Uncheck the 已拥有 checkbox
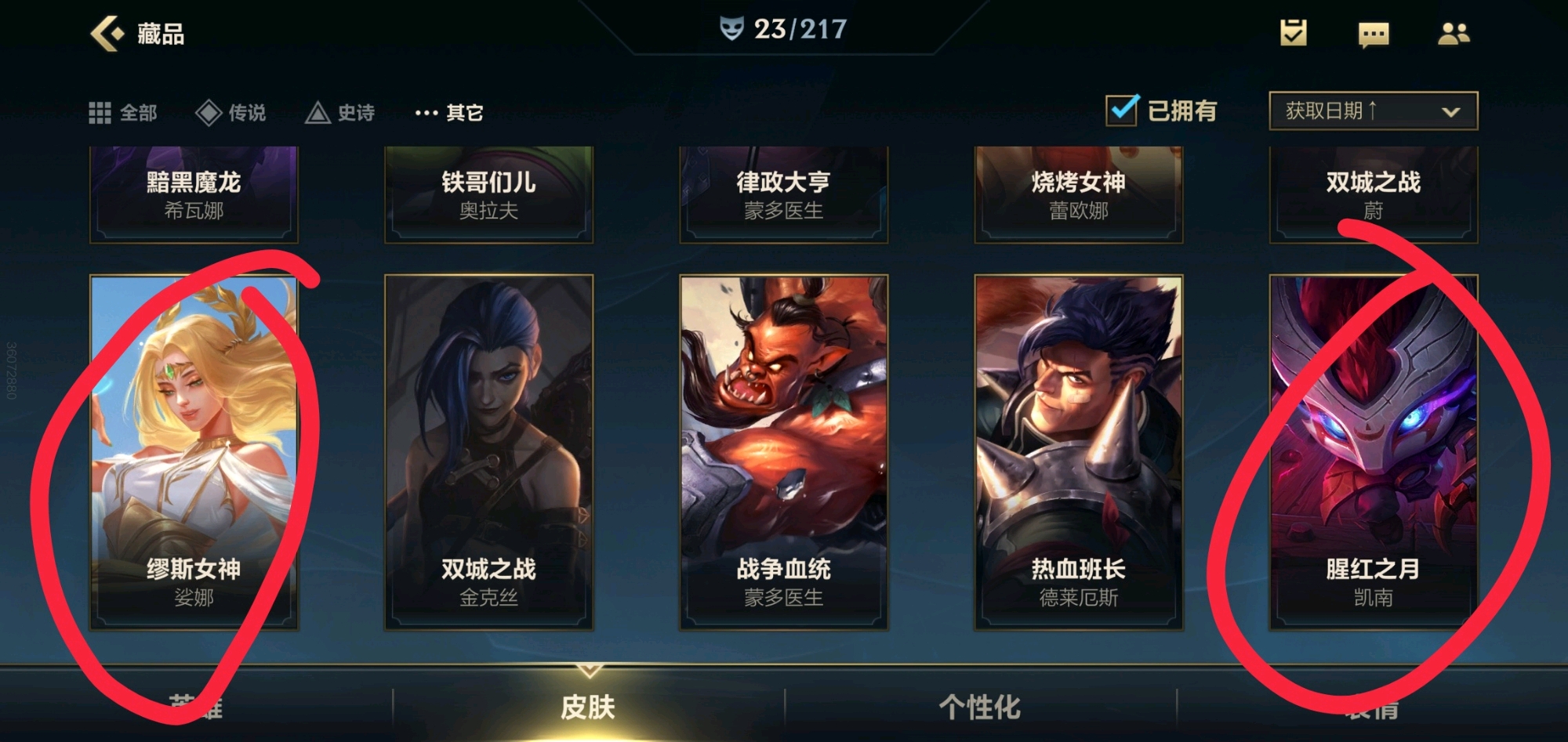Image resolution: width=1568 pixels, height=742 pixels. [x=1123, y=110]
